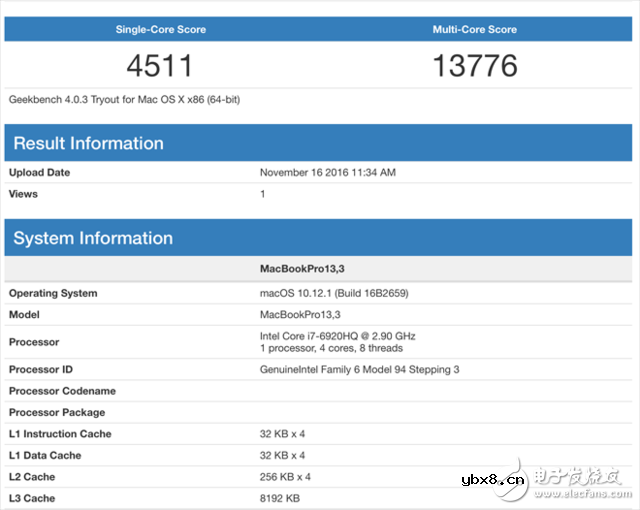This screenshot has height=510, width=640.
Task: Click the L1 Data Cache label
Action: coord(45,456)
